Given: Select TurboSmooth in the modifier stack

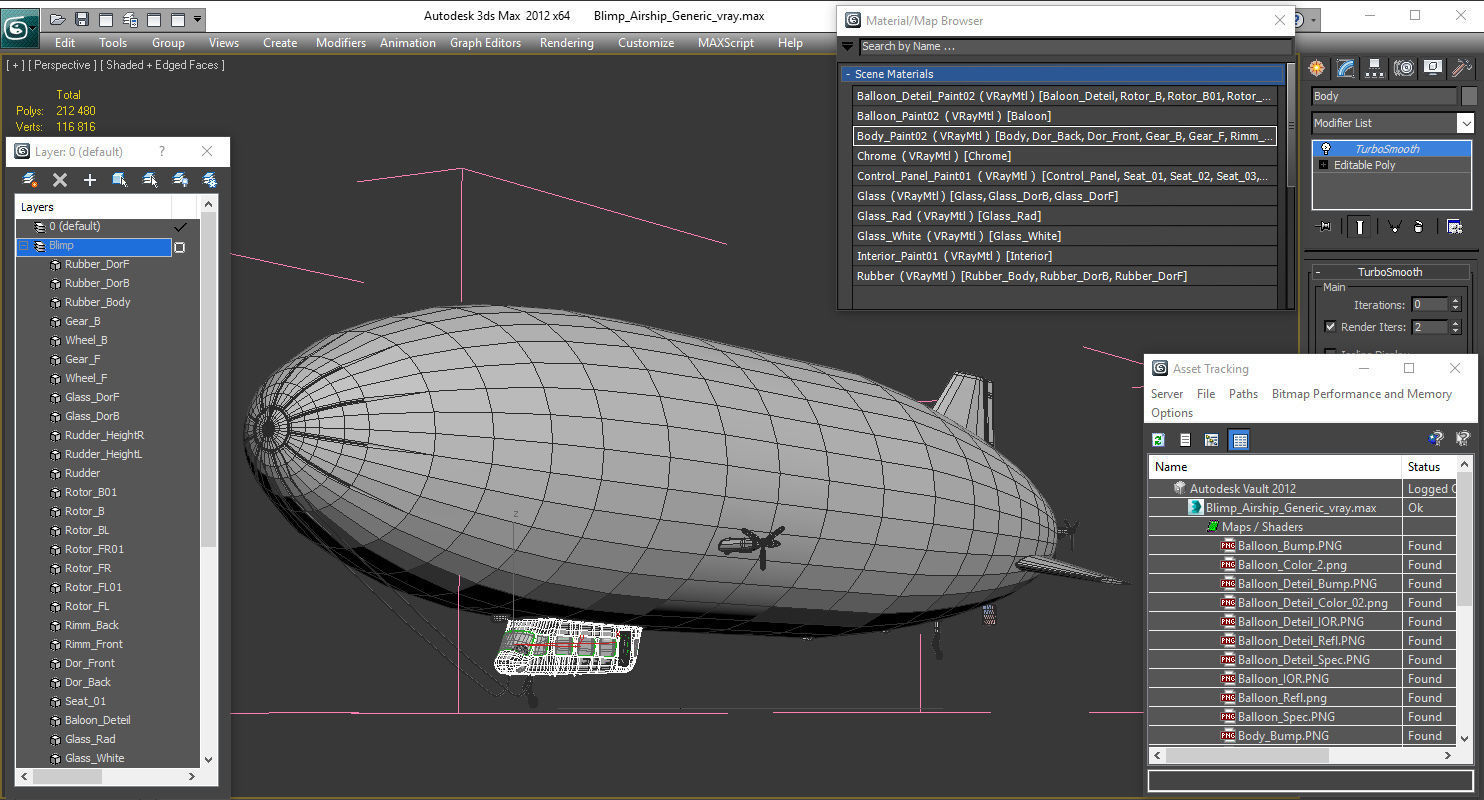Looking at the screenshot, I should (1392, 149).
